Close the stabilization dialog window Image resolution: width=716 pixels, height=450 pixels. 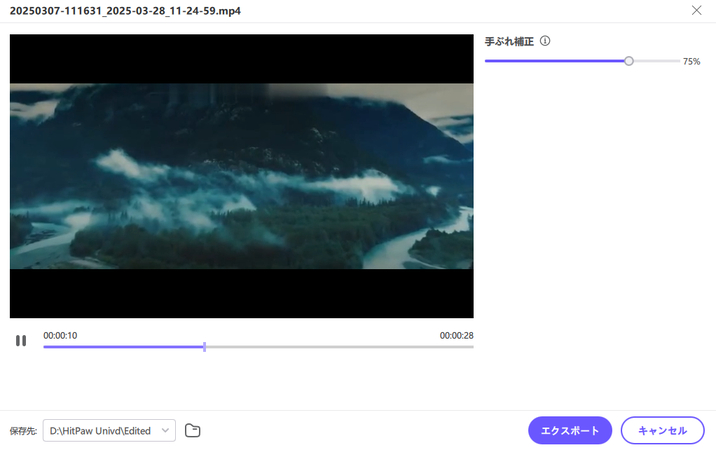point(696,11)
